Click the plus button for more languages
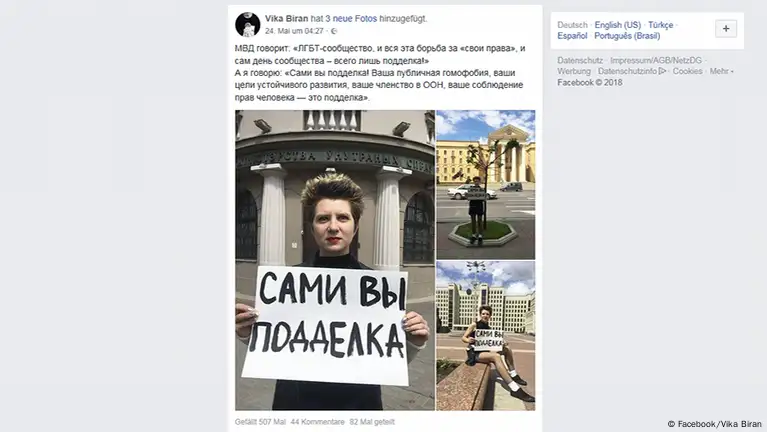The image size is (767, 432). [726, 29]
